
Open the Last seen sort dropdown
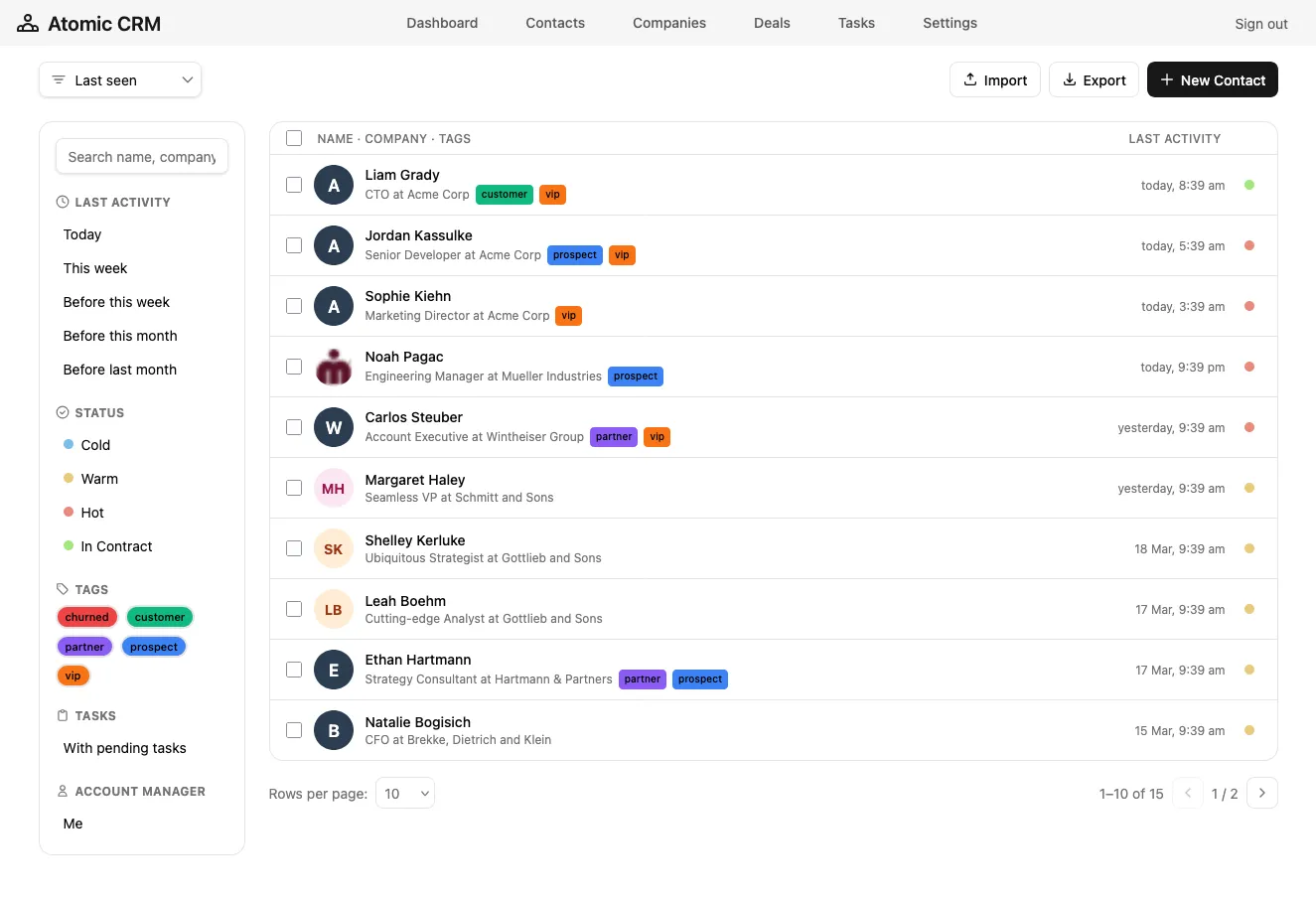point(120,80)
